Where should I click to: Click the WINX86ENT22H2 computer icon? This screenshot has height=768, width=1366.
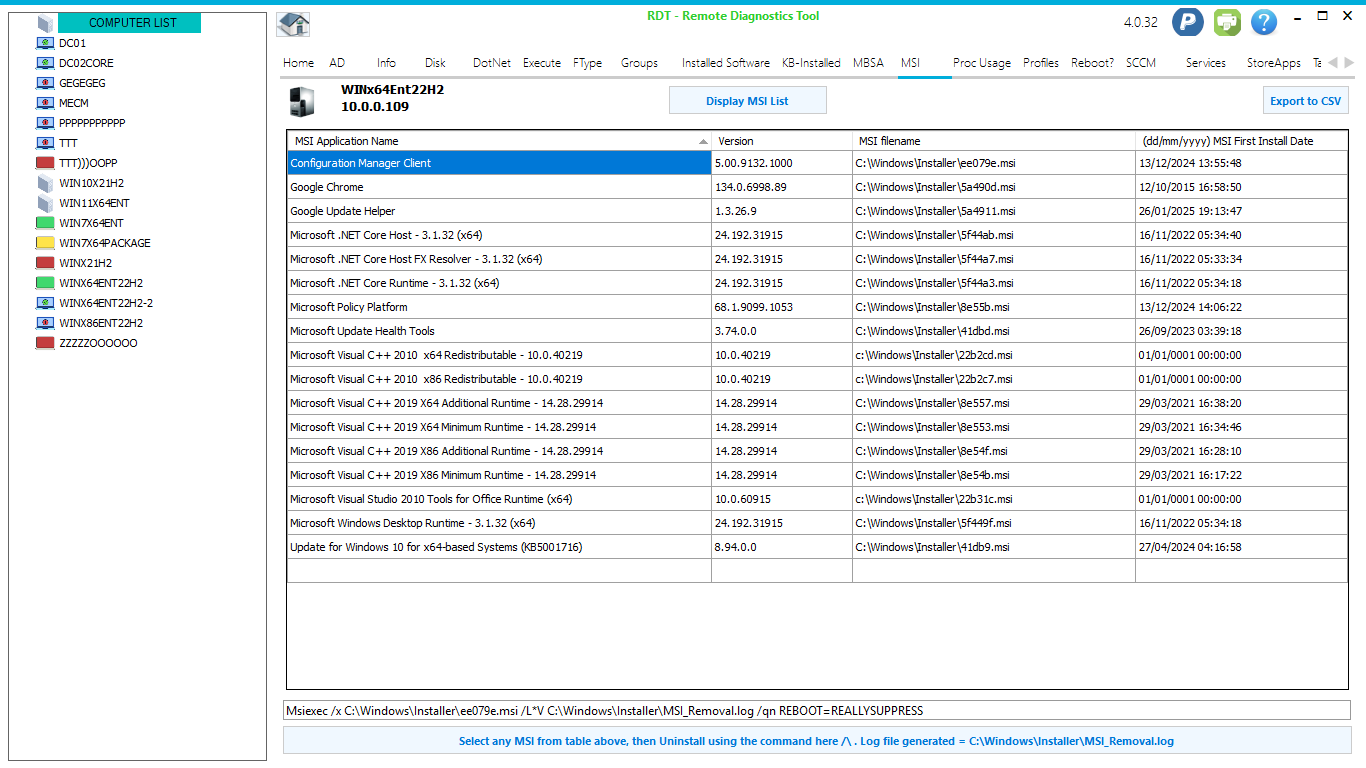click(45, 323)
